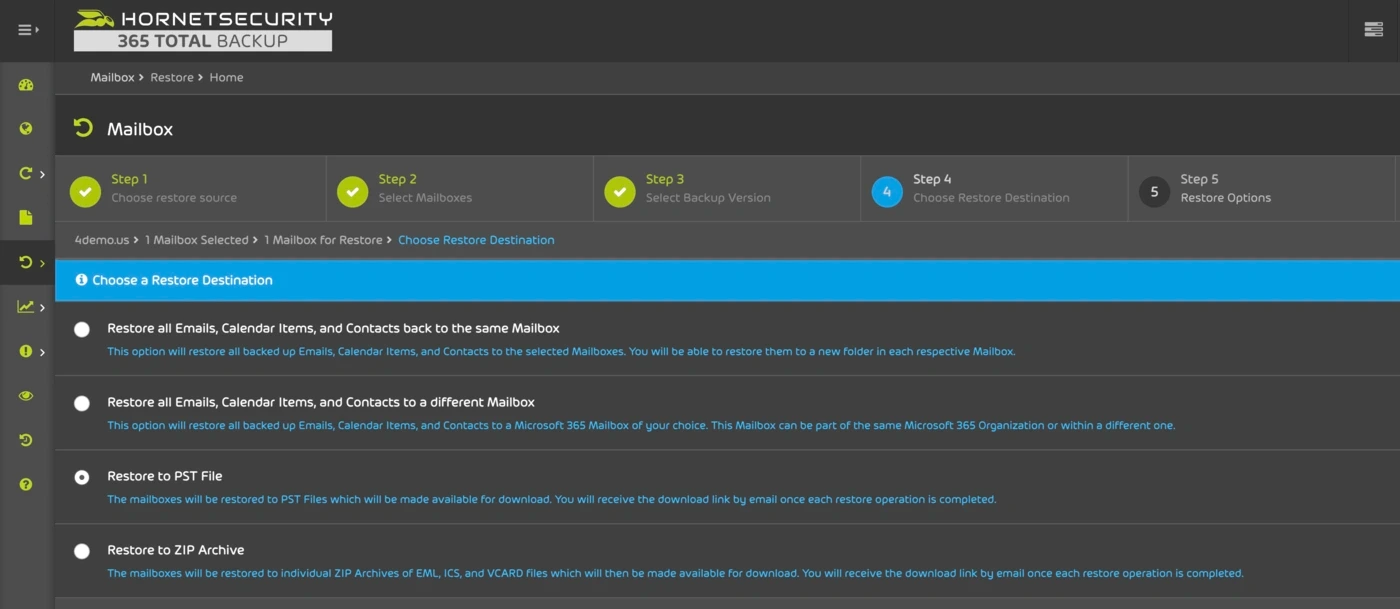Toggle the hamburger sidebar menu
The image size is (1400, 609).
point(27,30)
